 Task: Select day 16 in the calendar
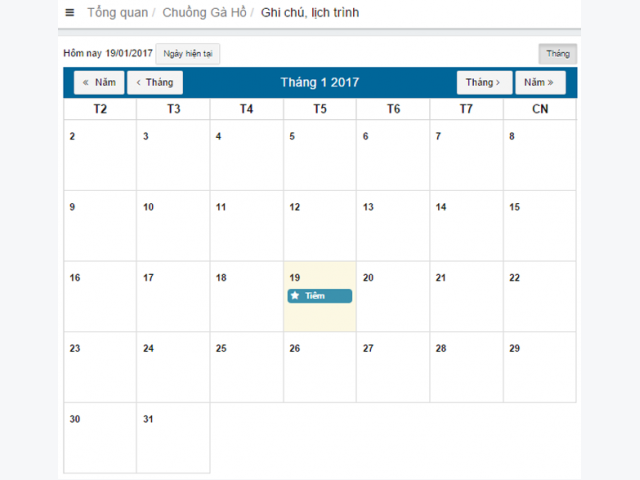tap(100, 296)
